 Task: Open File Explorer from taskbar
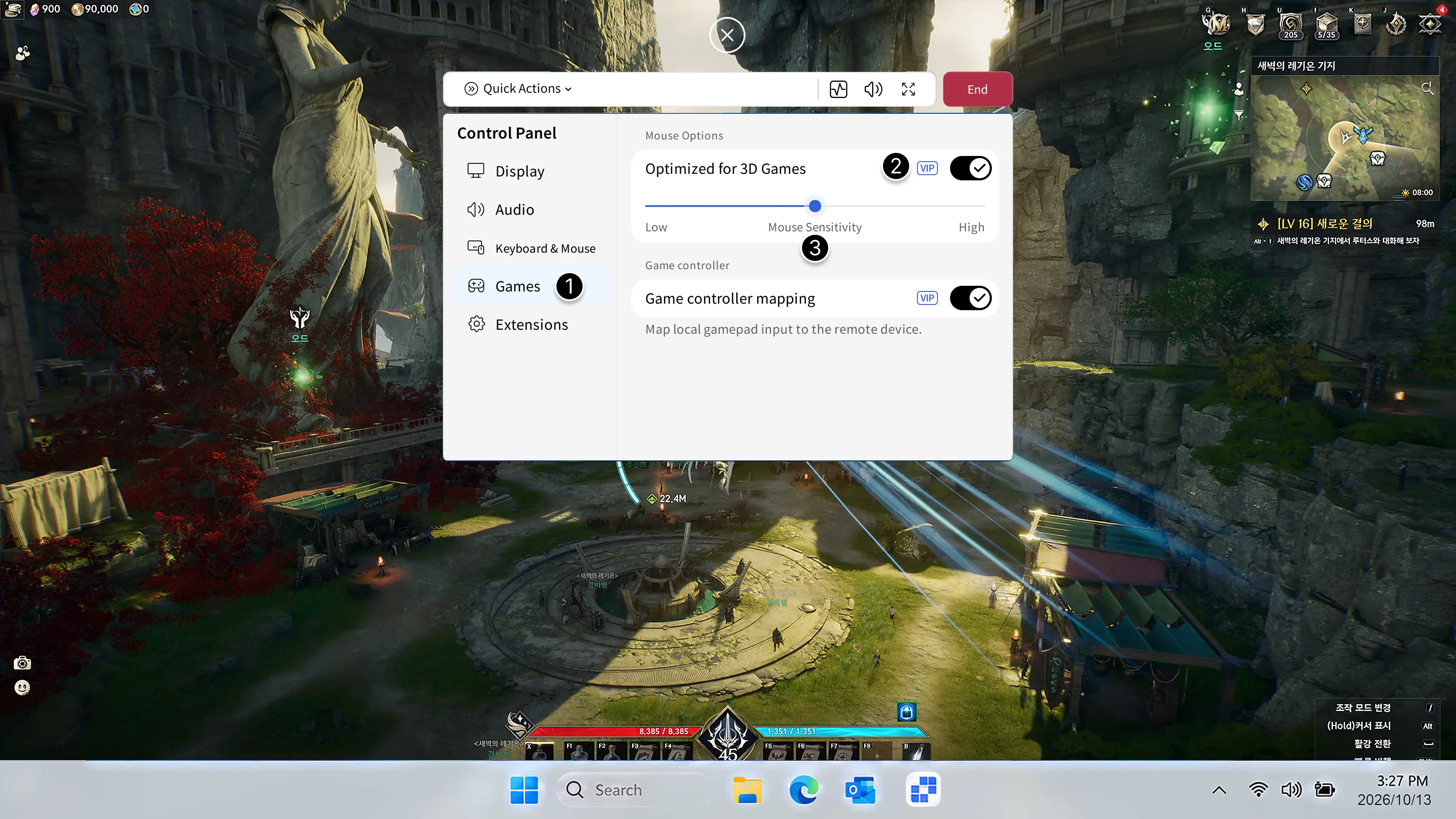pos(747,789)
